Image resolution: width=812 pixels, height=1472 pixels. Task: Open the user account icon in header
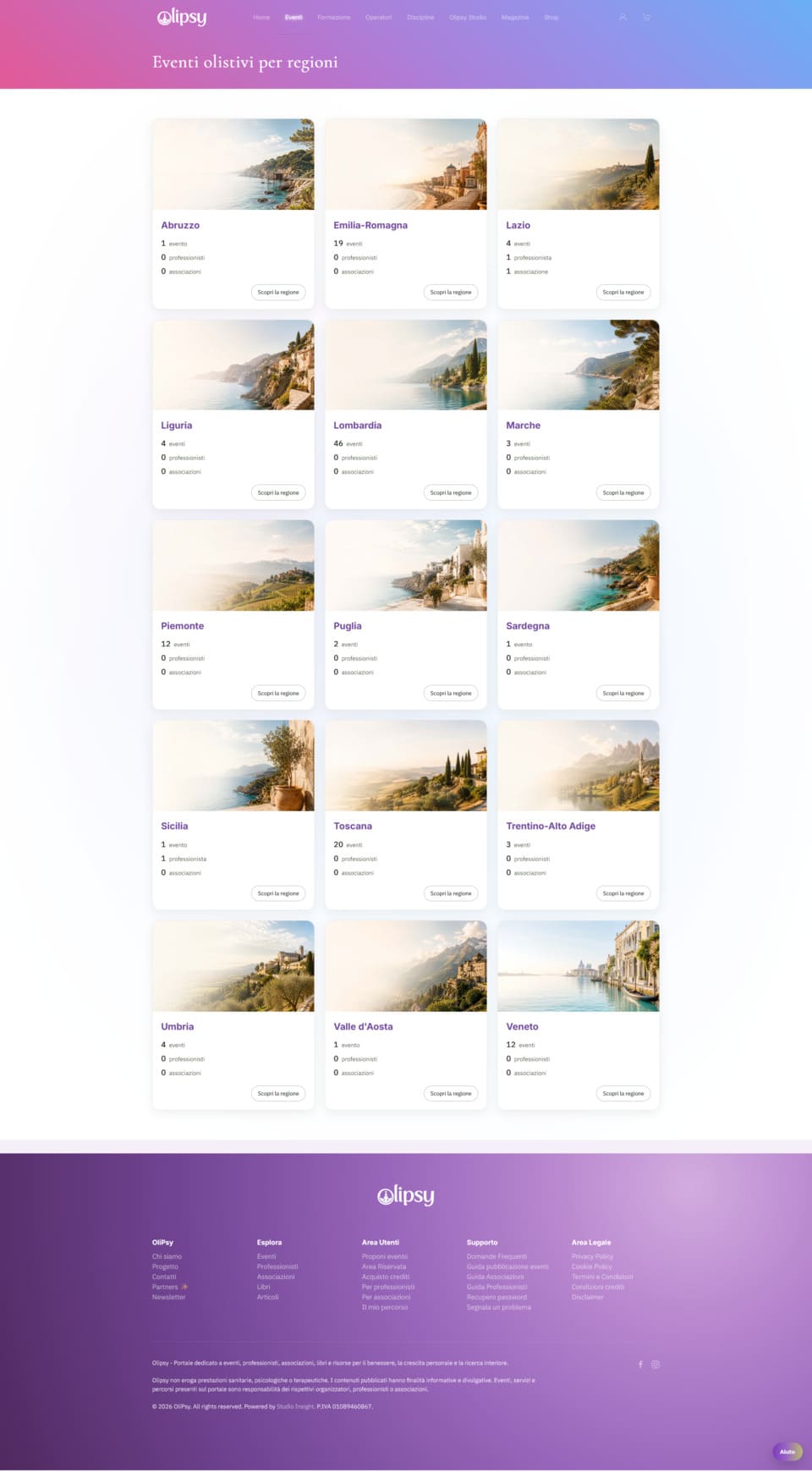point(623,17)
